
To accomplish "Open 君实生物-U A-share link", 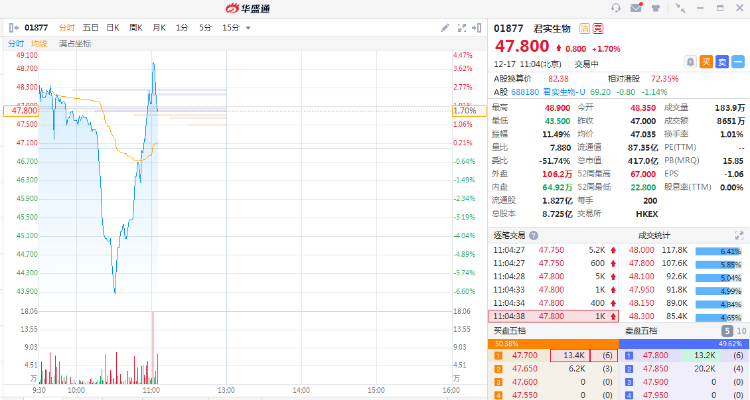I will point(564,92).
